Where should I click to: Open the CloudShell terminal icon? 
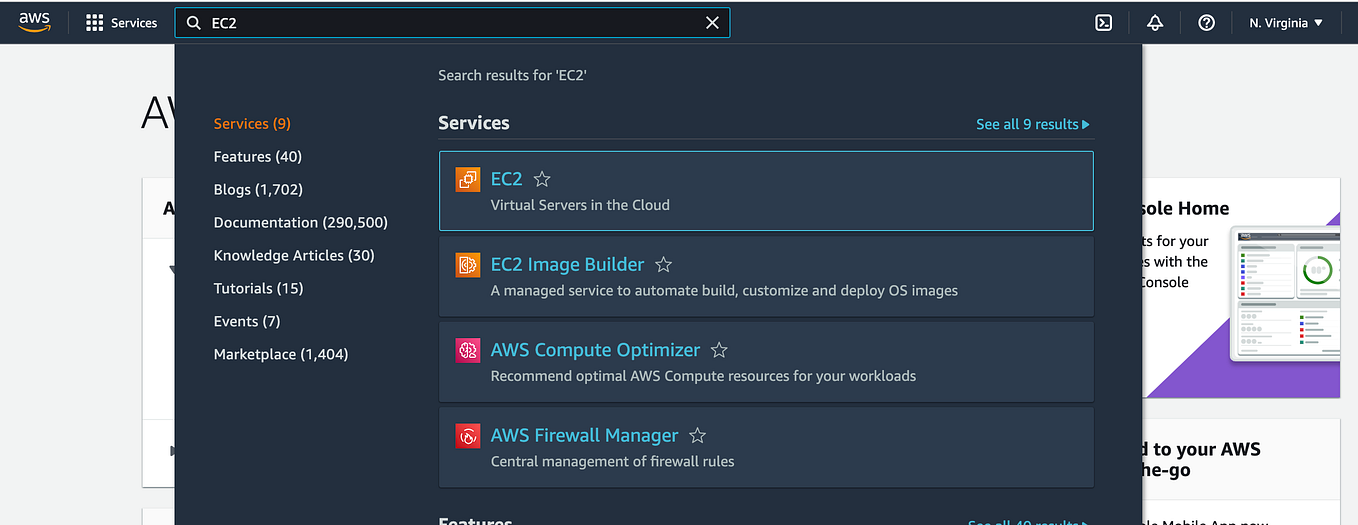(x=1104, y=23)
